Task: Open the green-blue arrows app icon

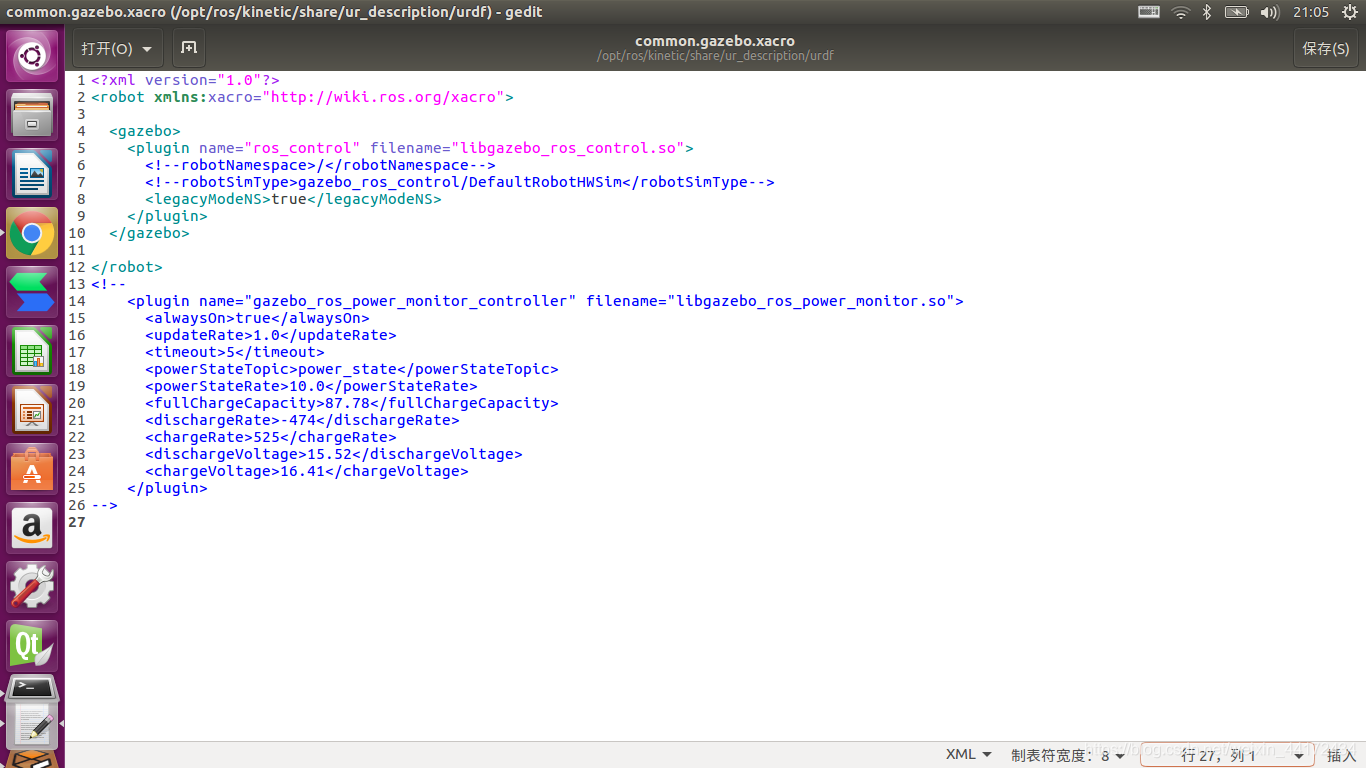Action: tap(33, 292)
